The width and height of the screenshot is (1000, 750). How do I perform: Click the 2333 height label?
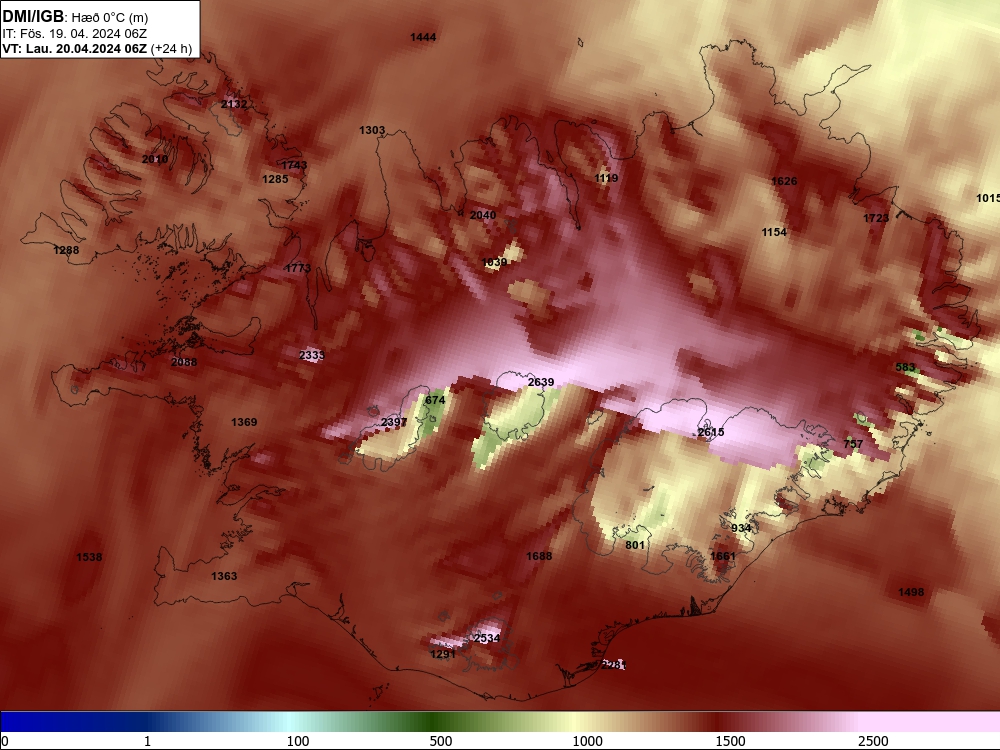click(x=311, y=355)
